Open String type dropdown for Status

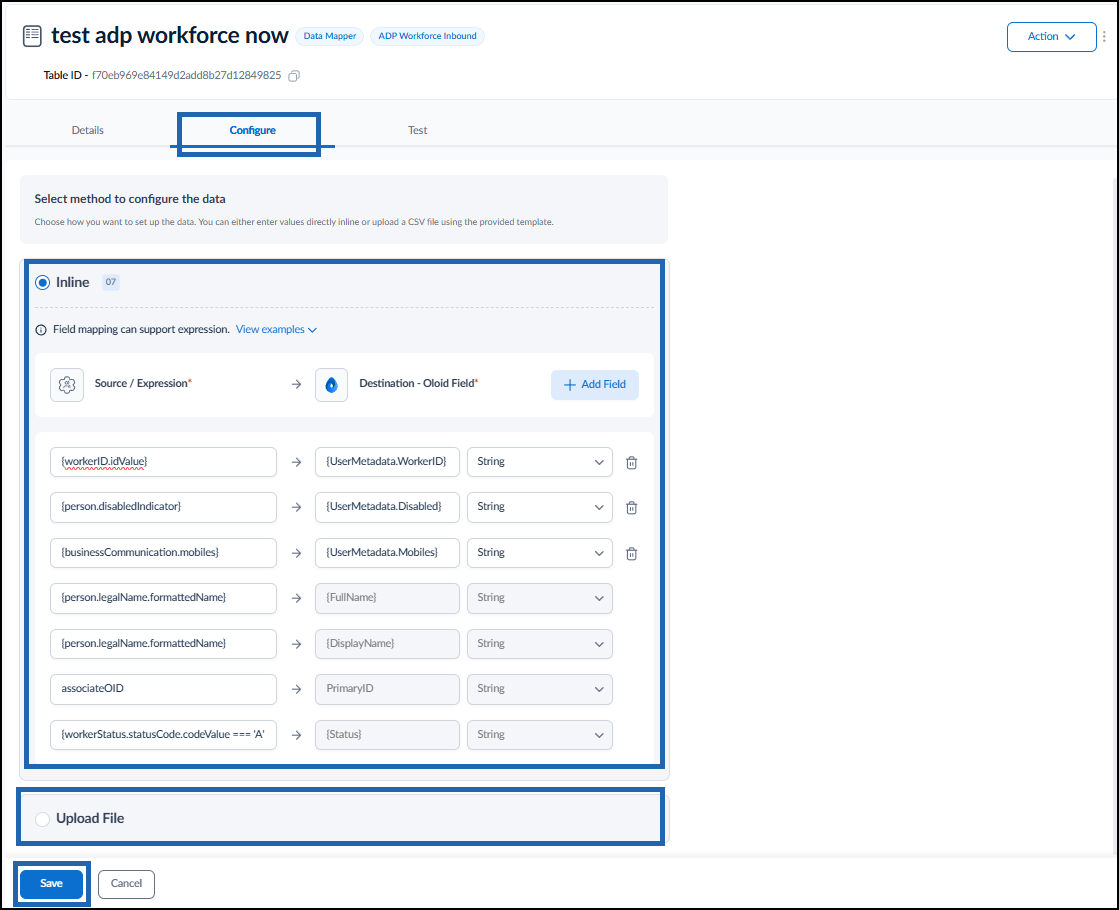[540, 734]
